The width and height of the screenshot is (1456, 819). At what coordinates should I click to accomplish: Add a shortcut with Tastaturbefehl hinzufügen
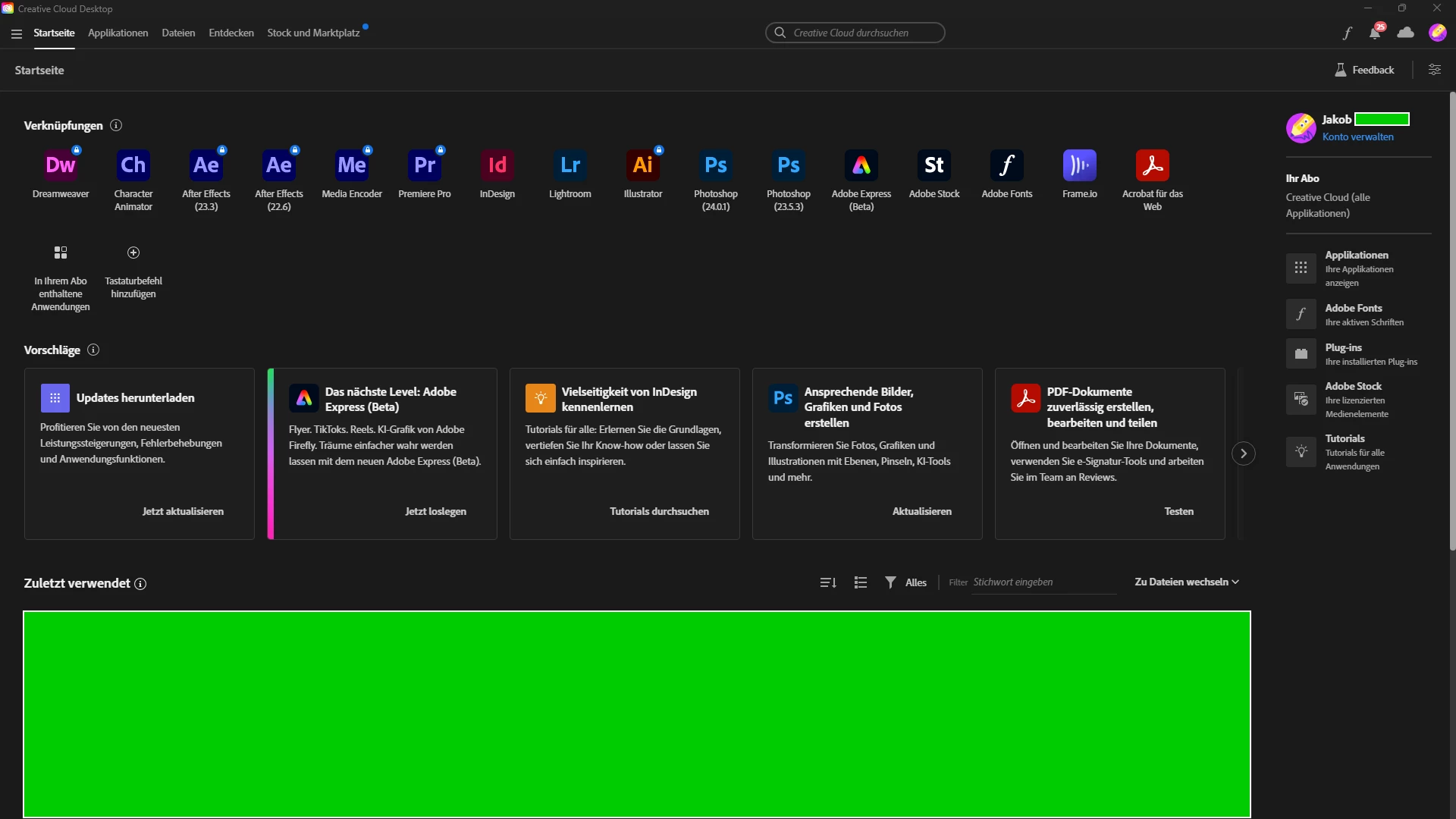(133, 253)
